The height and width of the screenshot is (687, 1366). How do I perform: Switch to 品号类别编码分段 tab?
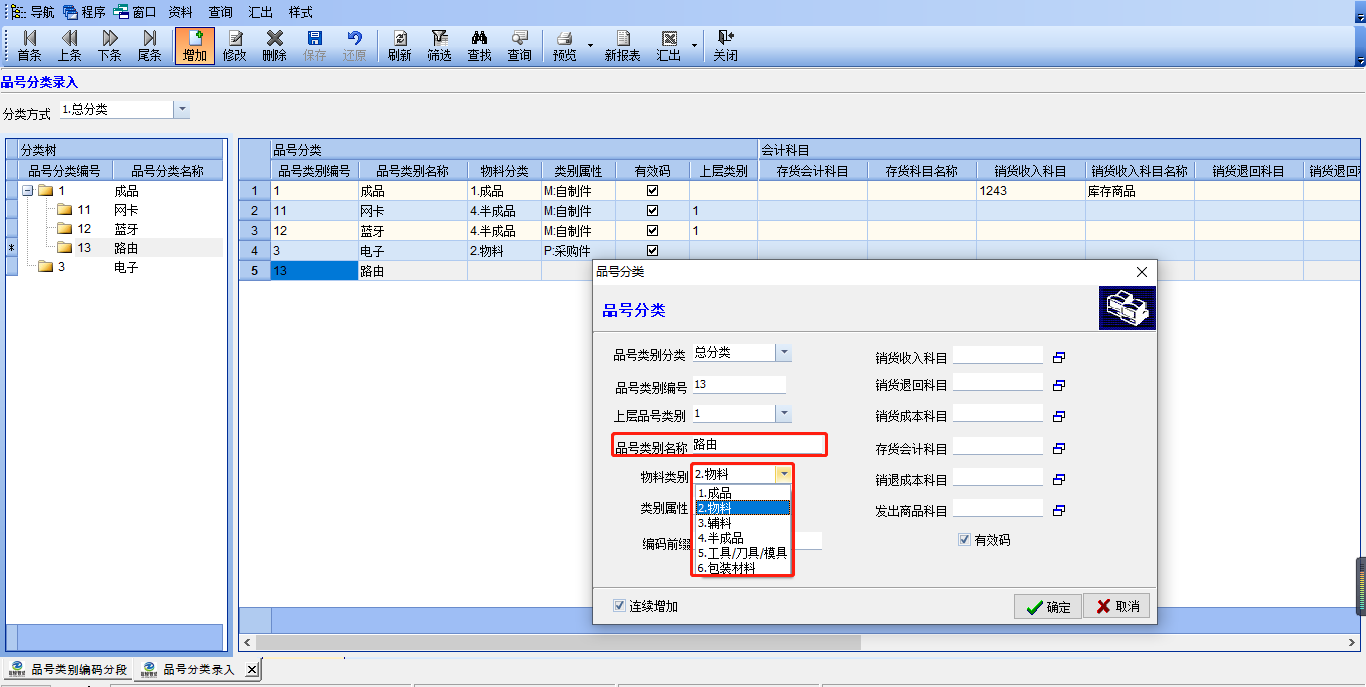69,669
